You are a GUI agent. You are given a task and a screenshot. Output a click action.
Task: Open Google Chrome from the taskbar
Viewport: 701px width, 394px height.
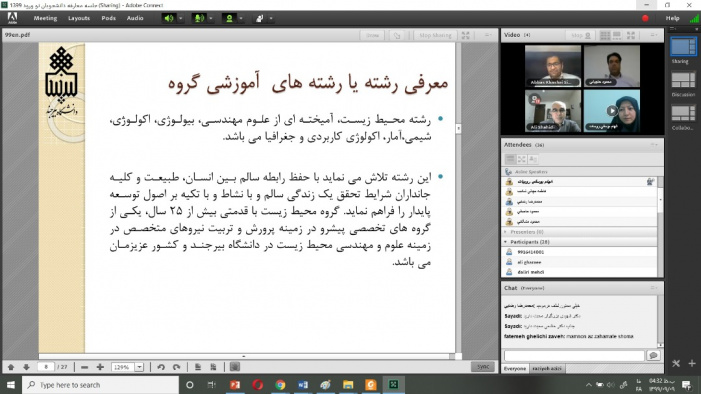point(280,385)
